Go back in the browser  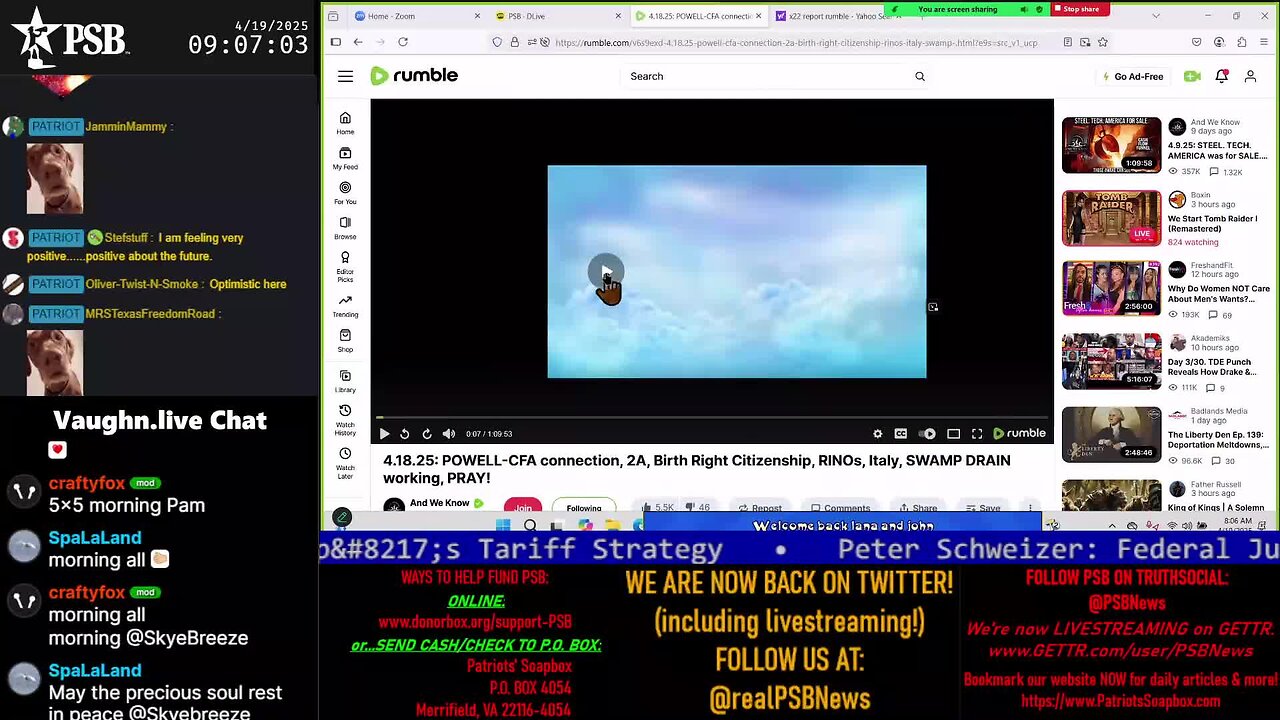tap(358, 42)
